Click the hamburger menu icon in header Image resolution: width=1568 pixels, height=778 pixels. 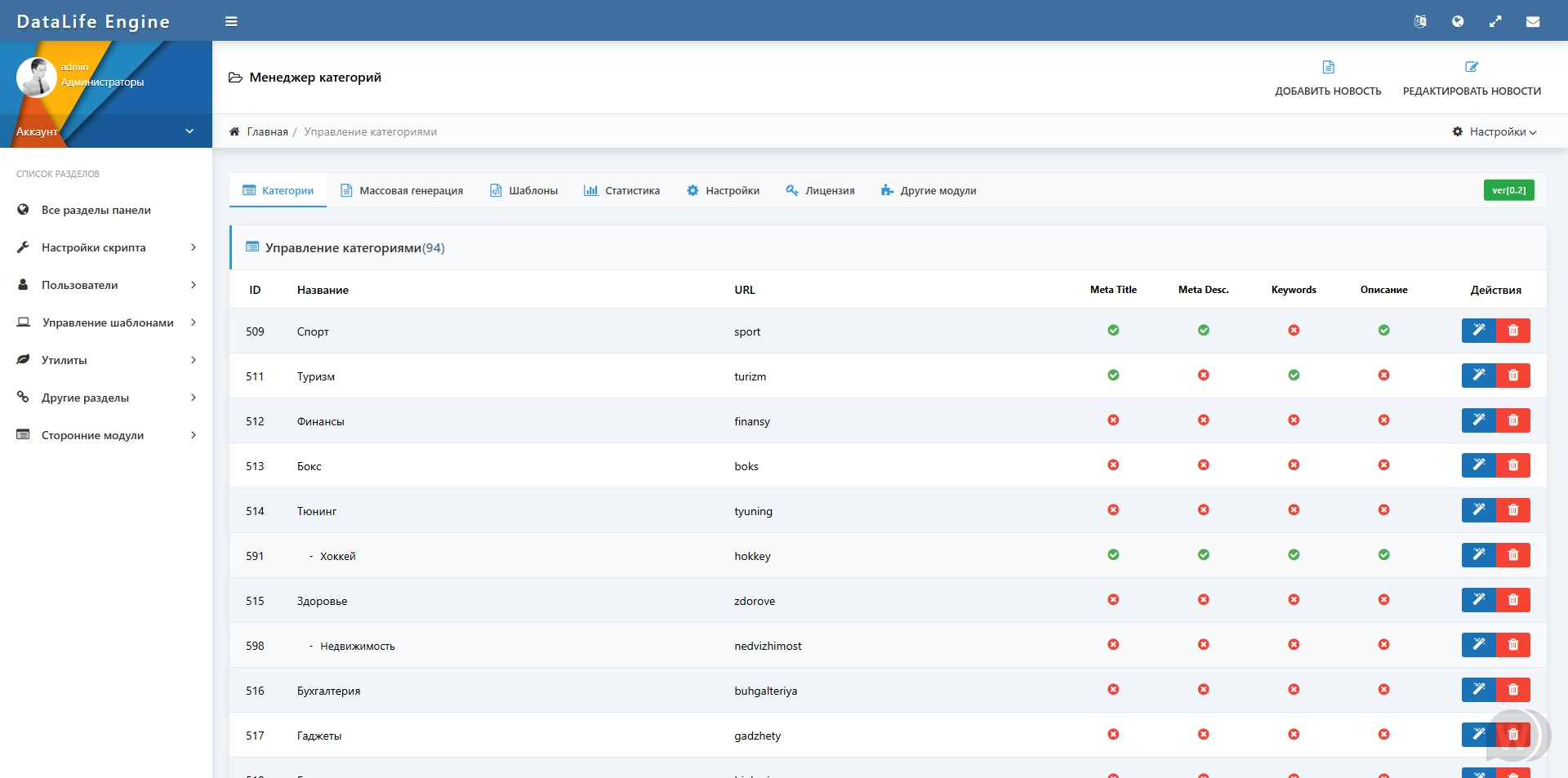231,22
